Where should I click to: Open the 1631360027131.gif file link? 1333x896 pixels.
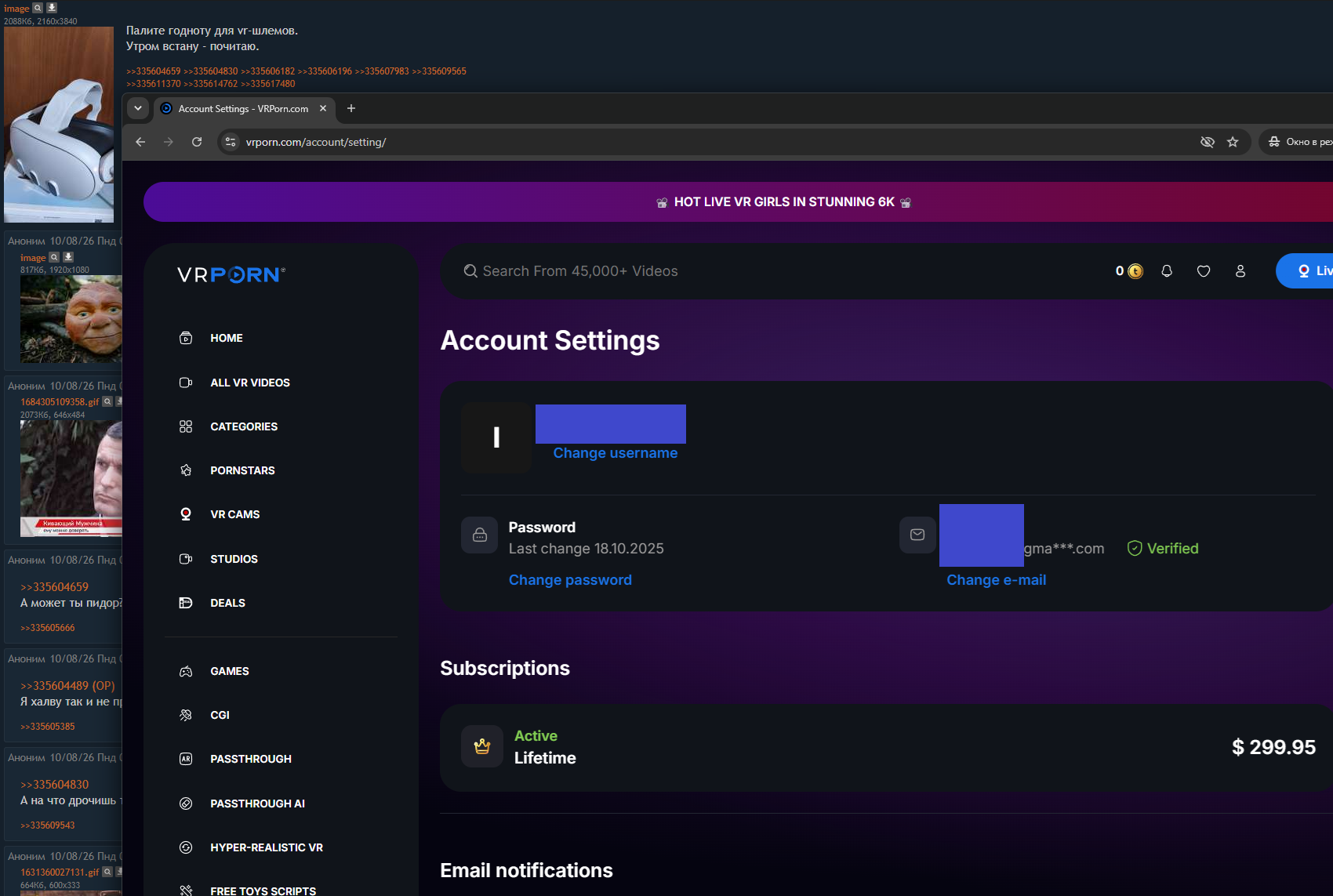[x=60, y=872]
